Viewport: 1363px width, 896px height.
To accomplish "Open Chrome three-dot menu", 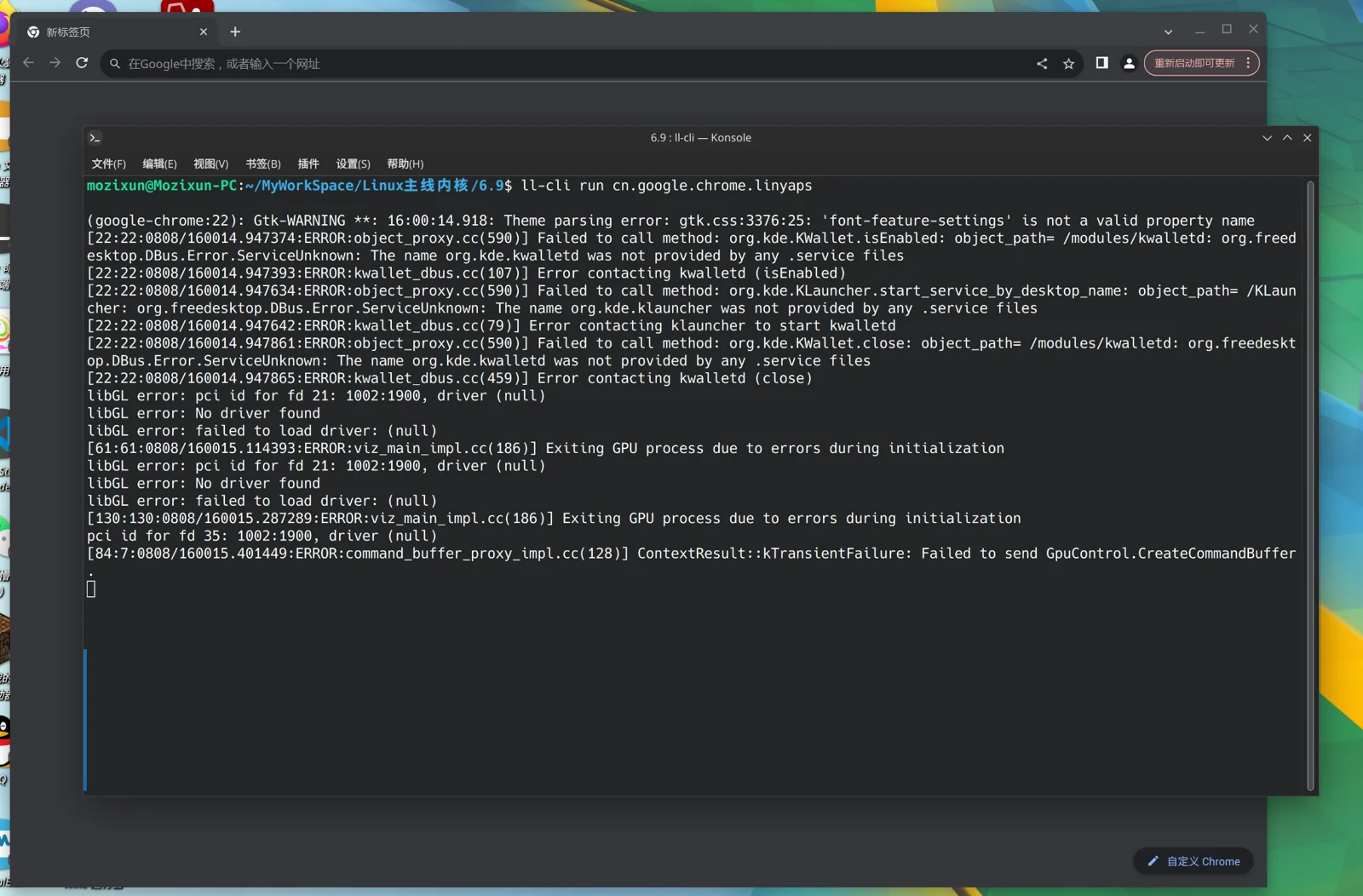I will [1248, 63].
